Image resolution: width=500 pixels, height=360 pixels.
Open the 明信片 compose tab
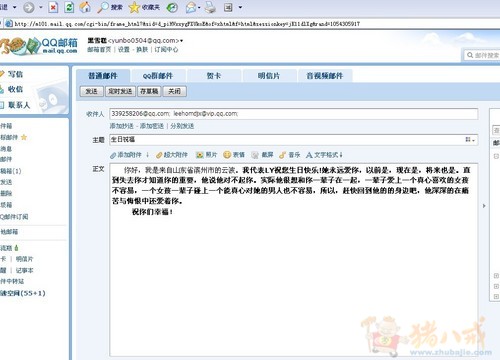tap(269, 76)
